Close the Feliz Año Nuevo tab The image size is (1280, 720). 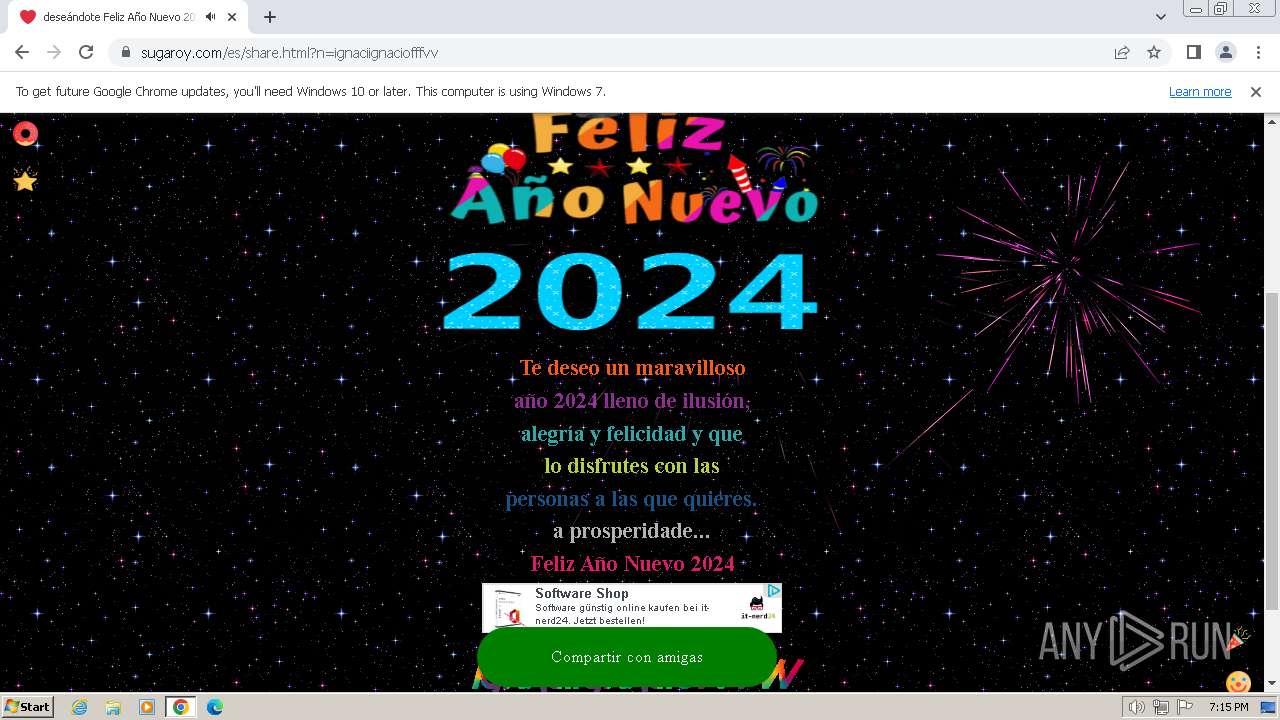pyautogui.click(x=233, y=17)
